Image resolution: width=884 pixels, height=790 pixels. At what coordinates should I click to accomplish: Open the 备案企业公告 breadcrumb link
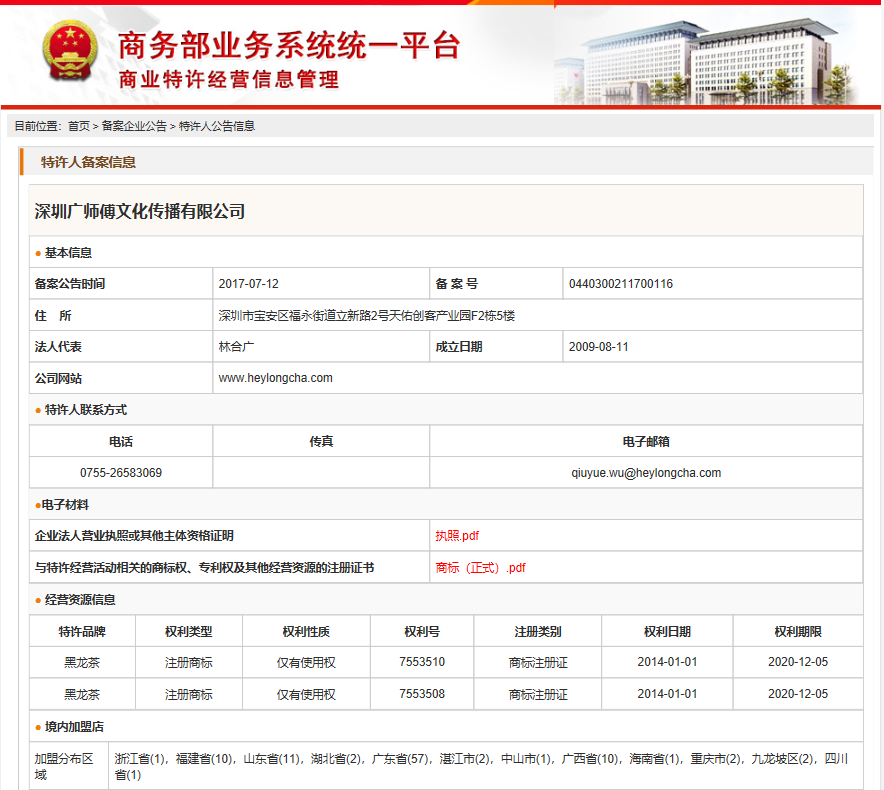pyautogui.click(x=134, y=126)
